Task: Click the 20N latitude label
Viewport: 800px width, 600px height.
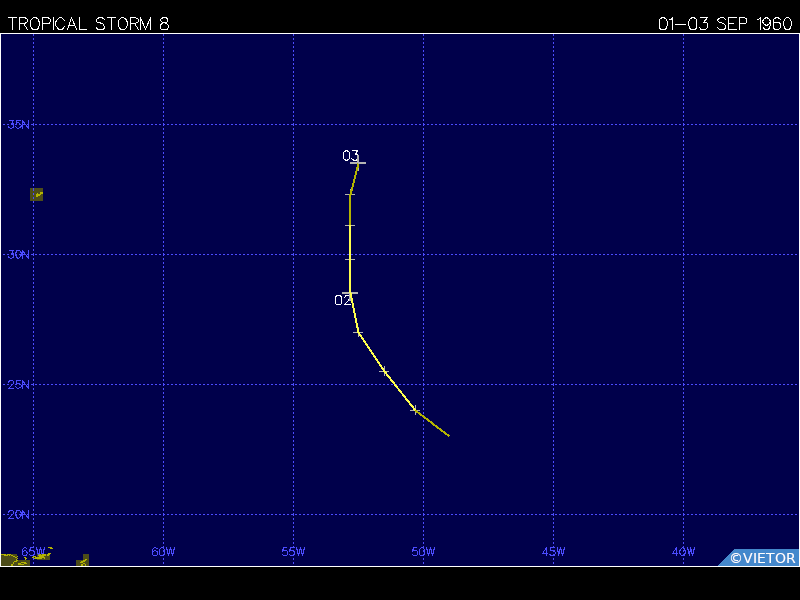Action: point(19,514)
